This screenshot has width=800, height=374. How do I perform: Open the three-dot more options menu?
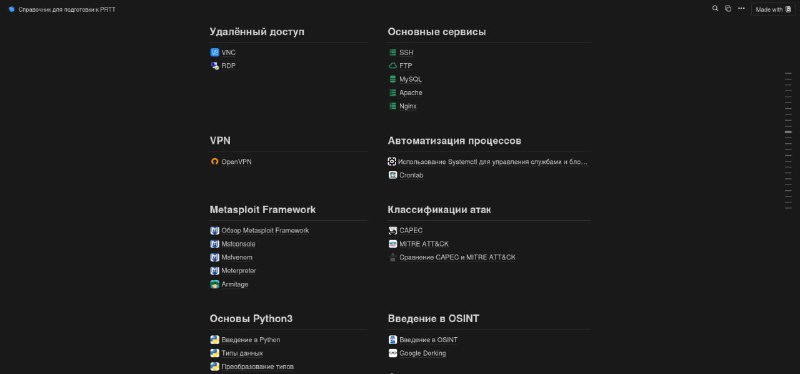pyautogui.click(x=741, y=9)
